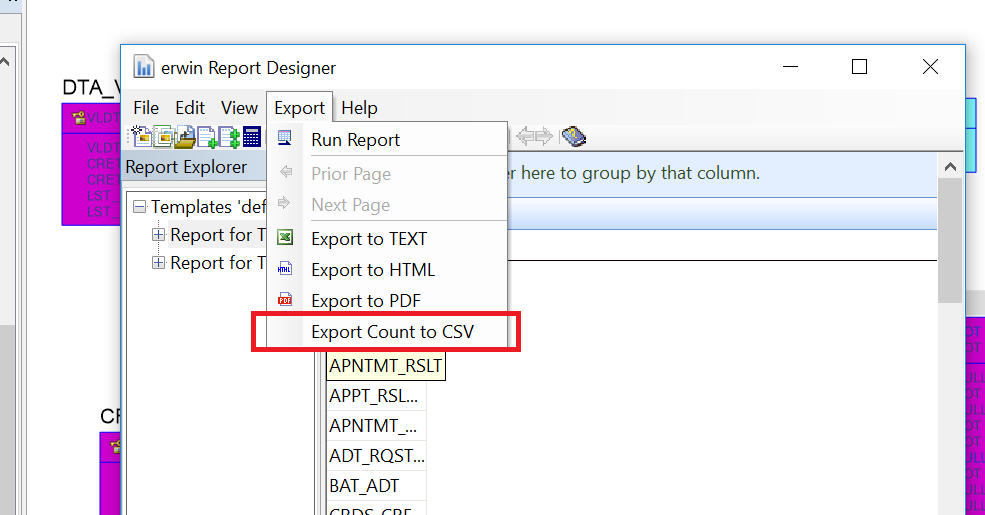
Task: Select Export to TEXT
Action: coord(387,239)
